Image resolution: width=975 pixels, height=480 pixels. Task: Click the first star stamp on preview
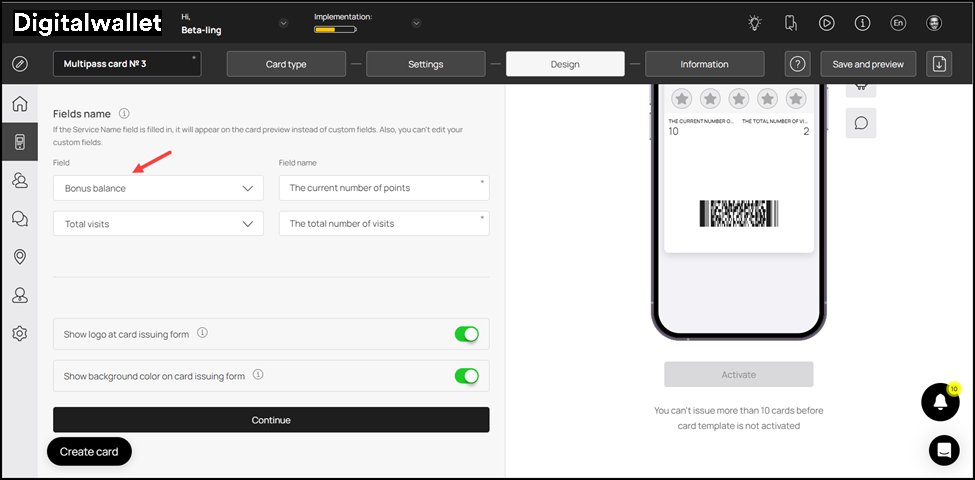pos(682,98)
